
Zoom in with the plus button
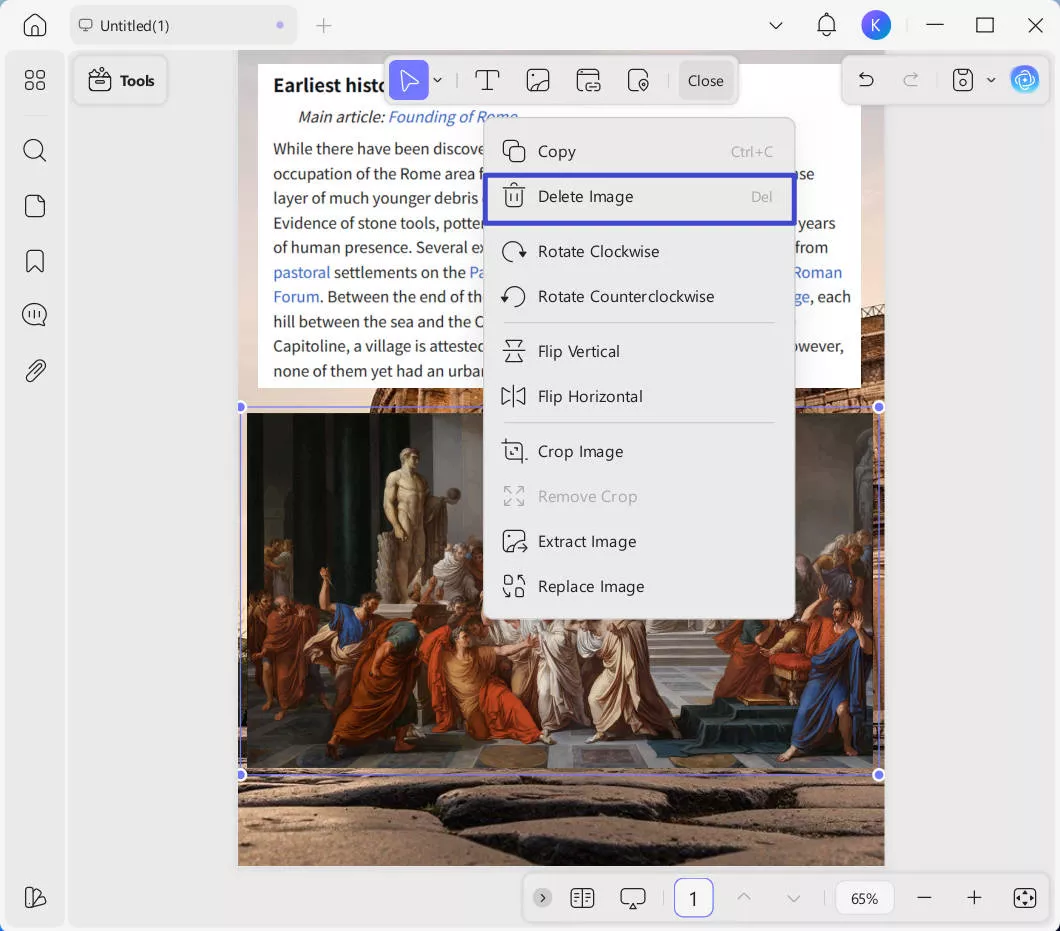tap(974, 898)
